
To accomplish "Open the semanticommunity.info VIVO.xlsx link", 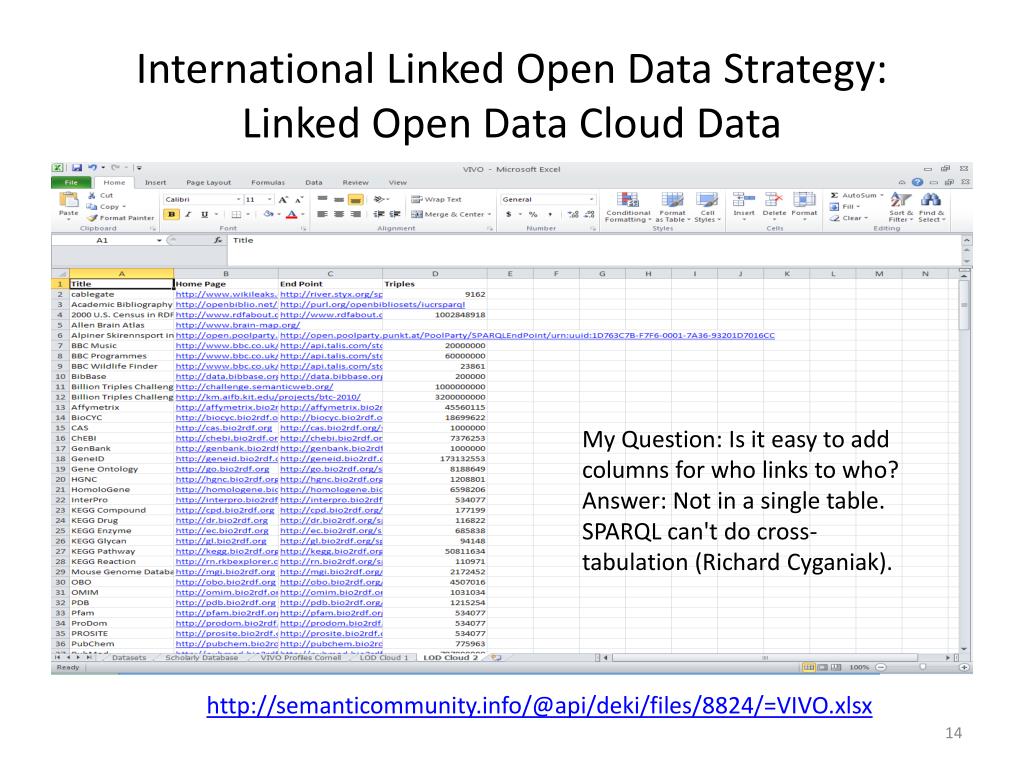I will tap(539, 705).
